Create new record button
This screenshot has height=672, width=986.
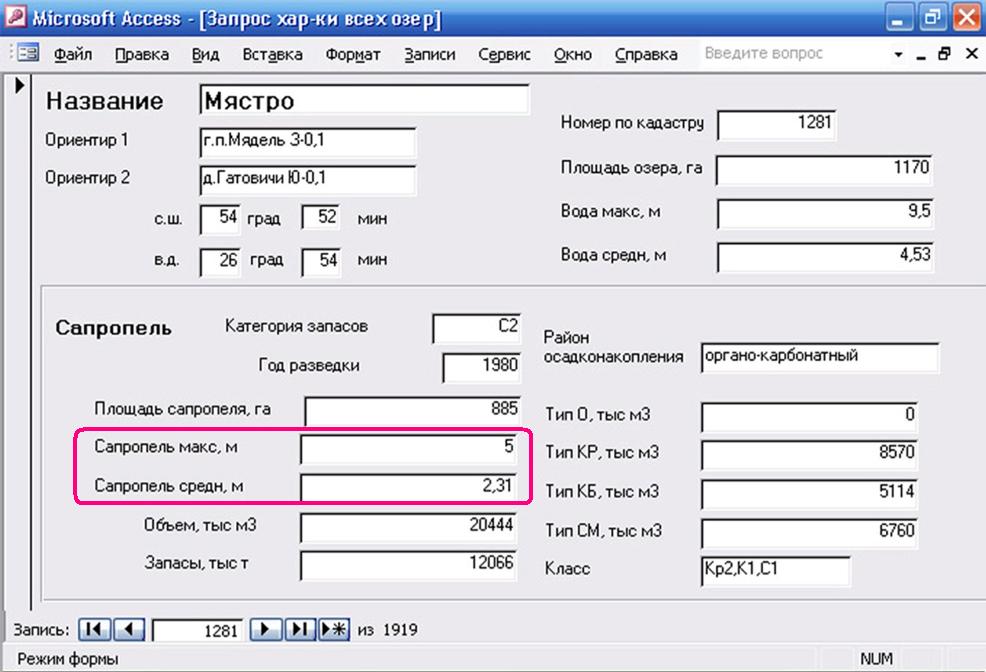click(x=334, y=629)
